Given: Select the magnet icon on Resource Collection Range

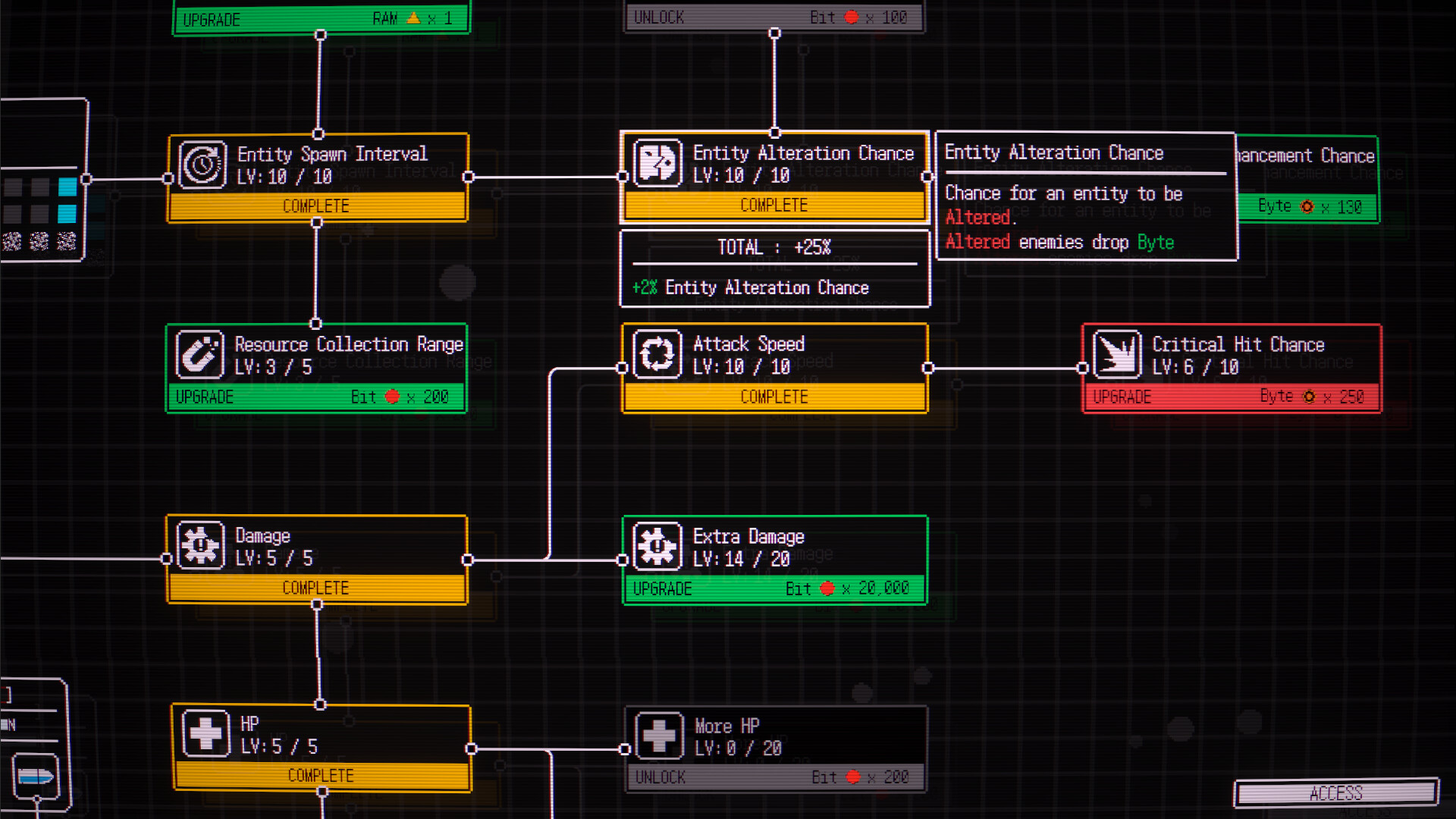Looking at the screenshot, I should coord(200,354).
